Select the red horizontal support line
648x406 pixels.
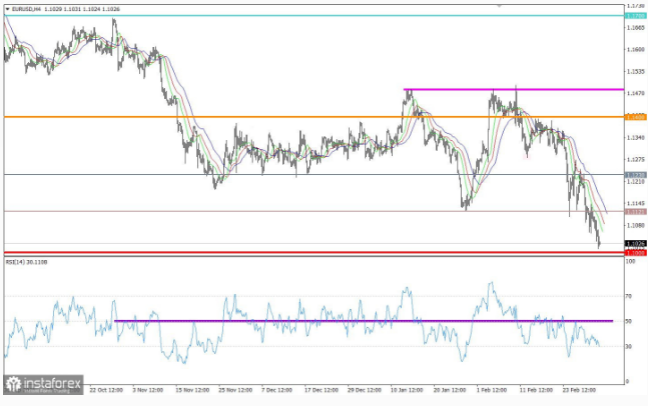[x=314, y=253]
